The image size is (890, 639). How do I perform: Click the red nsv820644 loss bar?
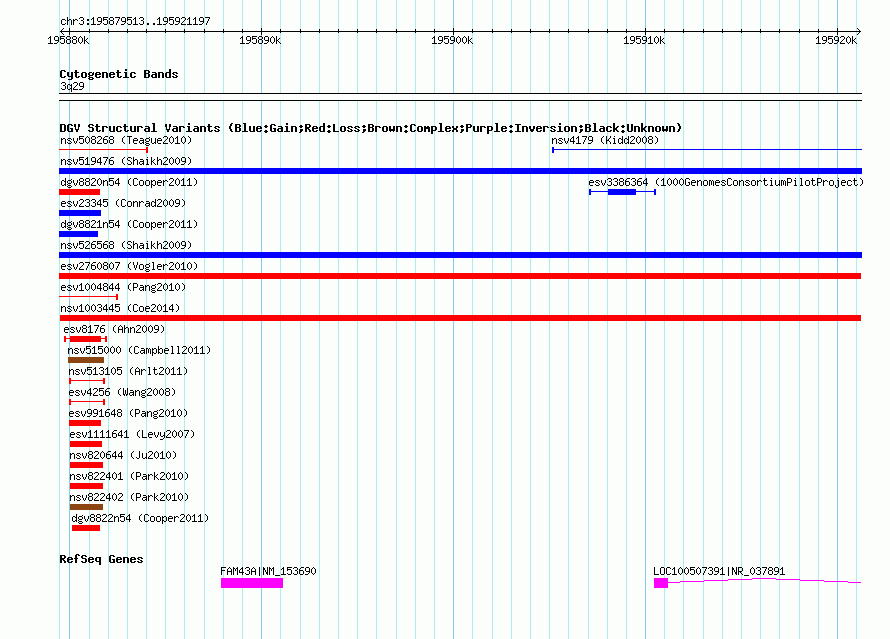[86, 465]
